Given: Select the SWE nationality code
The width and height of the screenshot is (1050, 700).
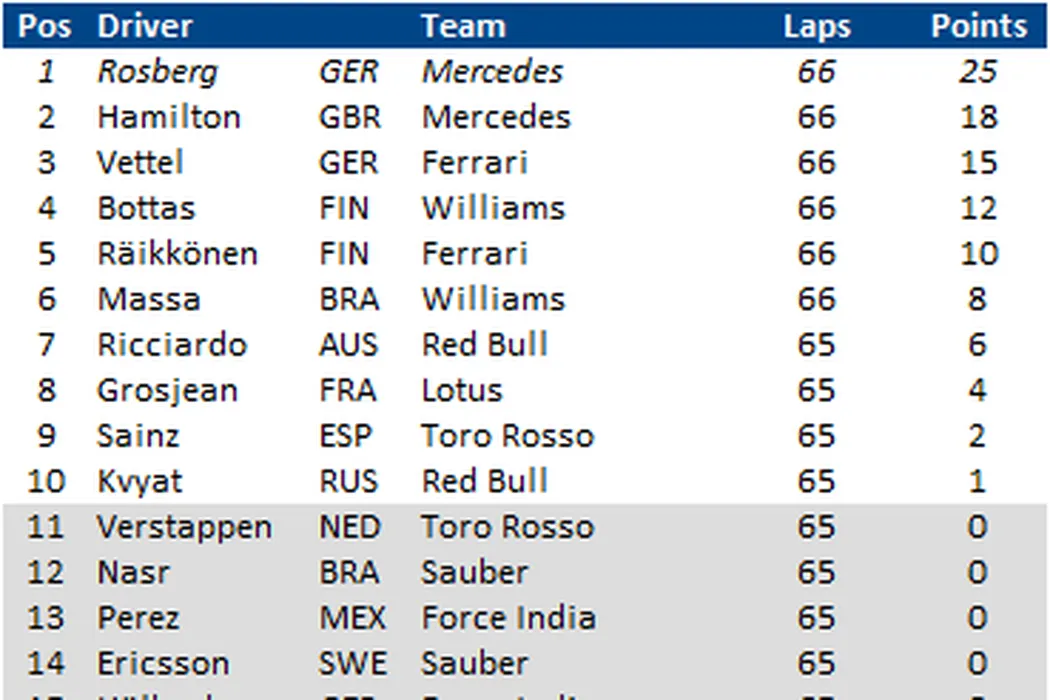Looking at the screenshot, I should (352, 663).
